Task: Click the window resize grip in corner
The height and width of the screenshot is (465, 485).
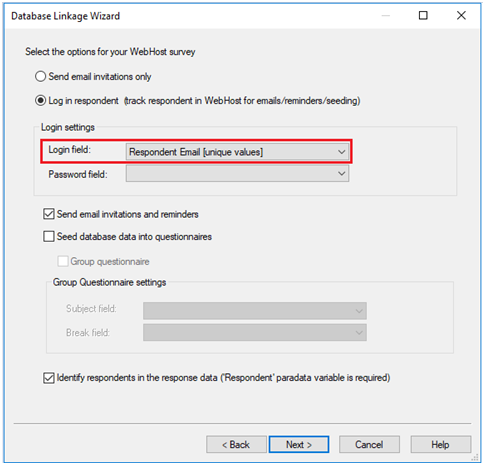Action: [x=475, y=457]
